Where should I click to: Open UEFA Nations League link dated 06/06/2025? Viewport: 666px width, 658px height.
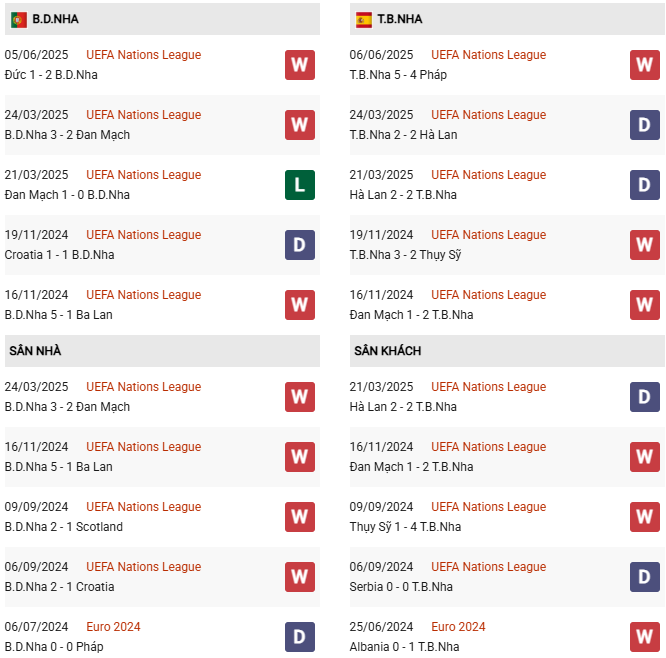point(488,55)
